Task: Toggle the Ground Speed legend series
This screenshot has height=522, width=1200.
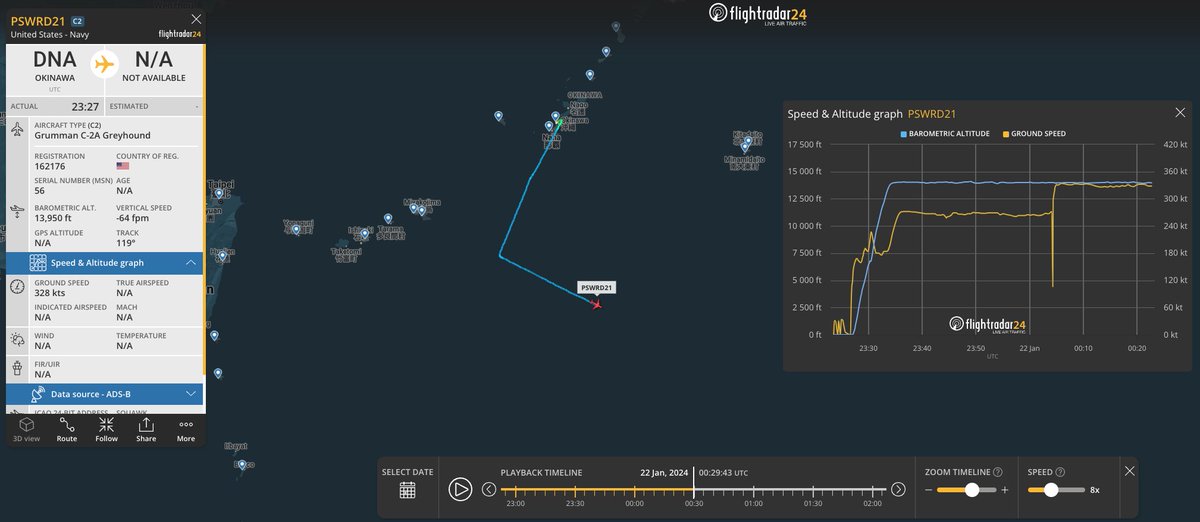Action: 1036,133
